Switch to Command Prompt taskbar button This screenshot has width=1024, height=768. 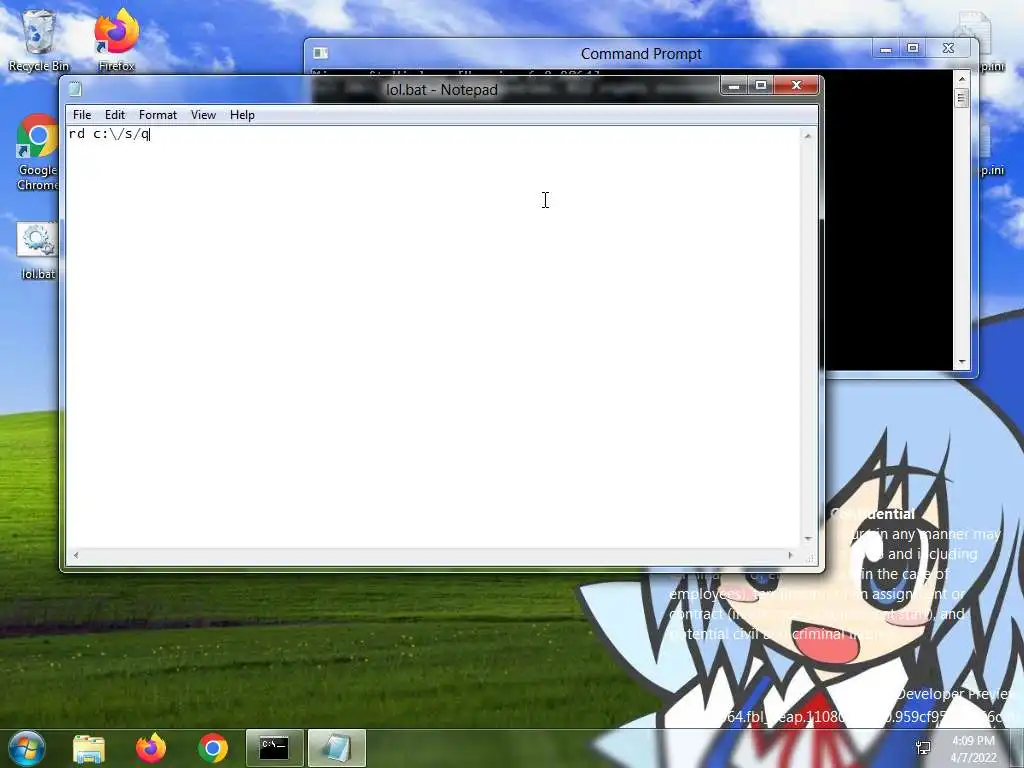pos(274,748)
